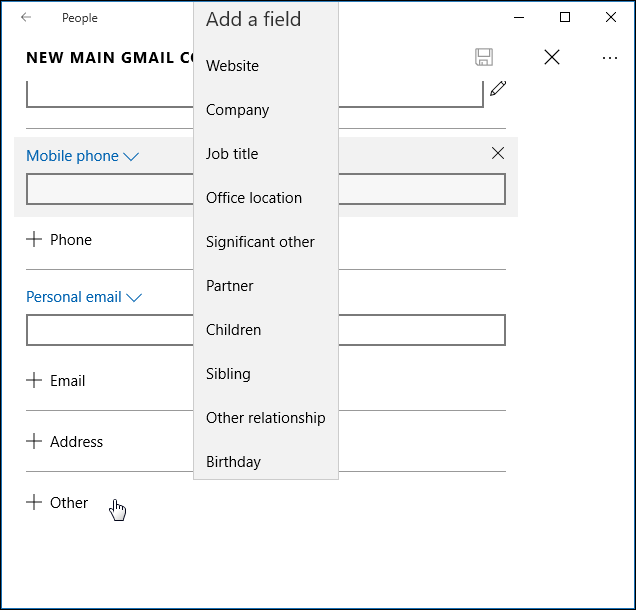Image resolution: width=636 pixels, height=610 pixels.
Task: Open the more options ellipsis menu
Action: pos(610,58)
